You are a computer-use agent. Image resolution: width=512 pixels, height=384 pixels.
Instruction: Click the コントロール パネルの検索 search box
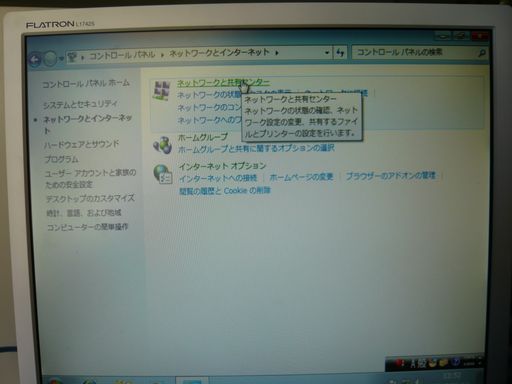414,52
